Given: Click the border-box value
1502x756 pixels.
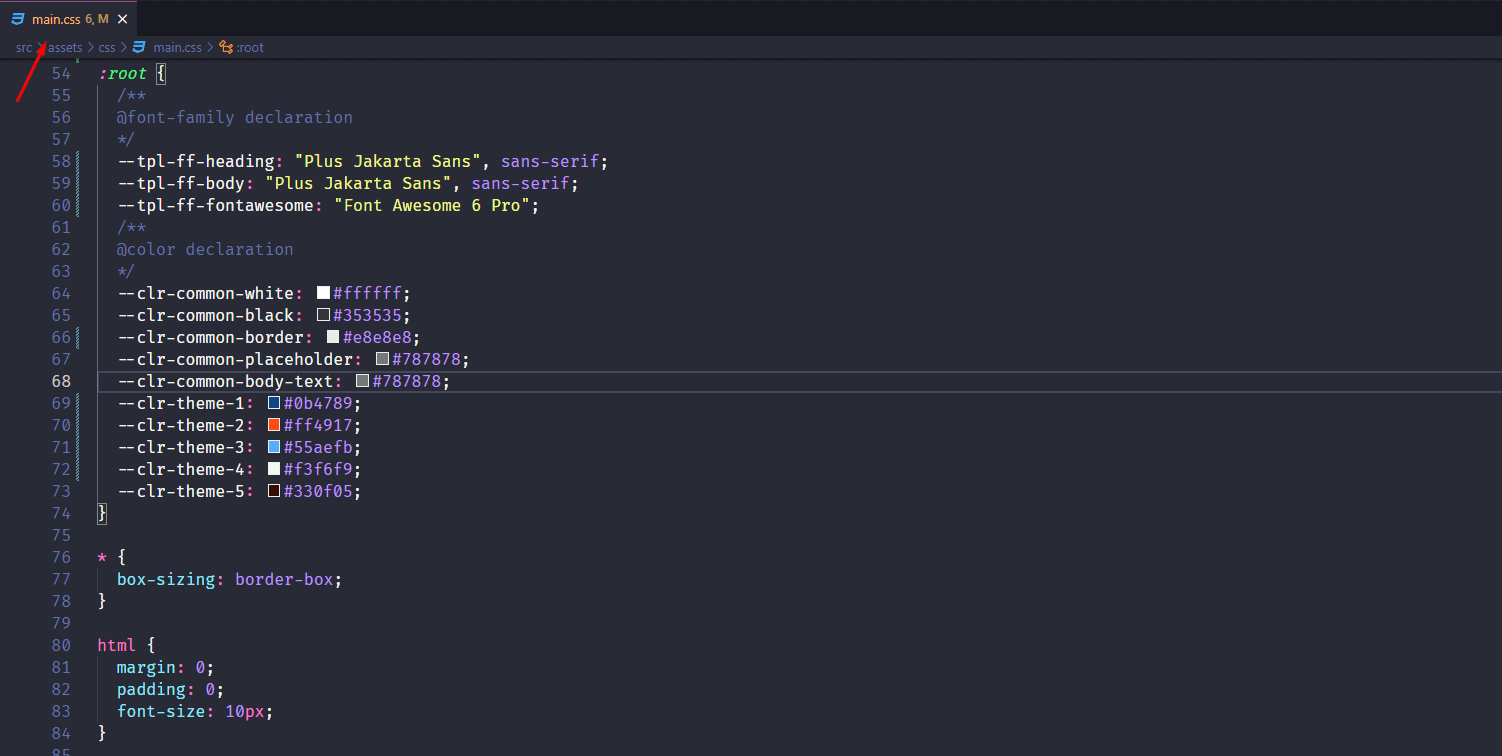Looking at the screenshot, I should coord(285,579).
